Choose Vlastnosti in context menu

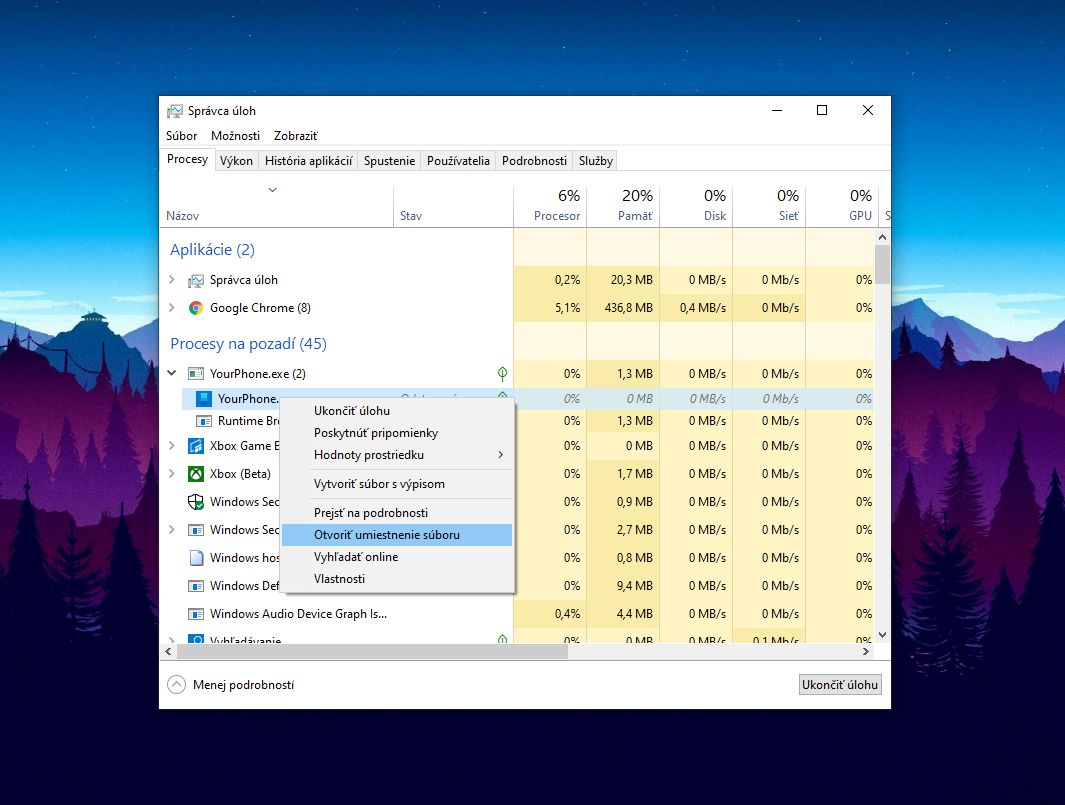(x=397, y=579)
